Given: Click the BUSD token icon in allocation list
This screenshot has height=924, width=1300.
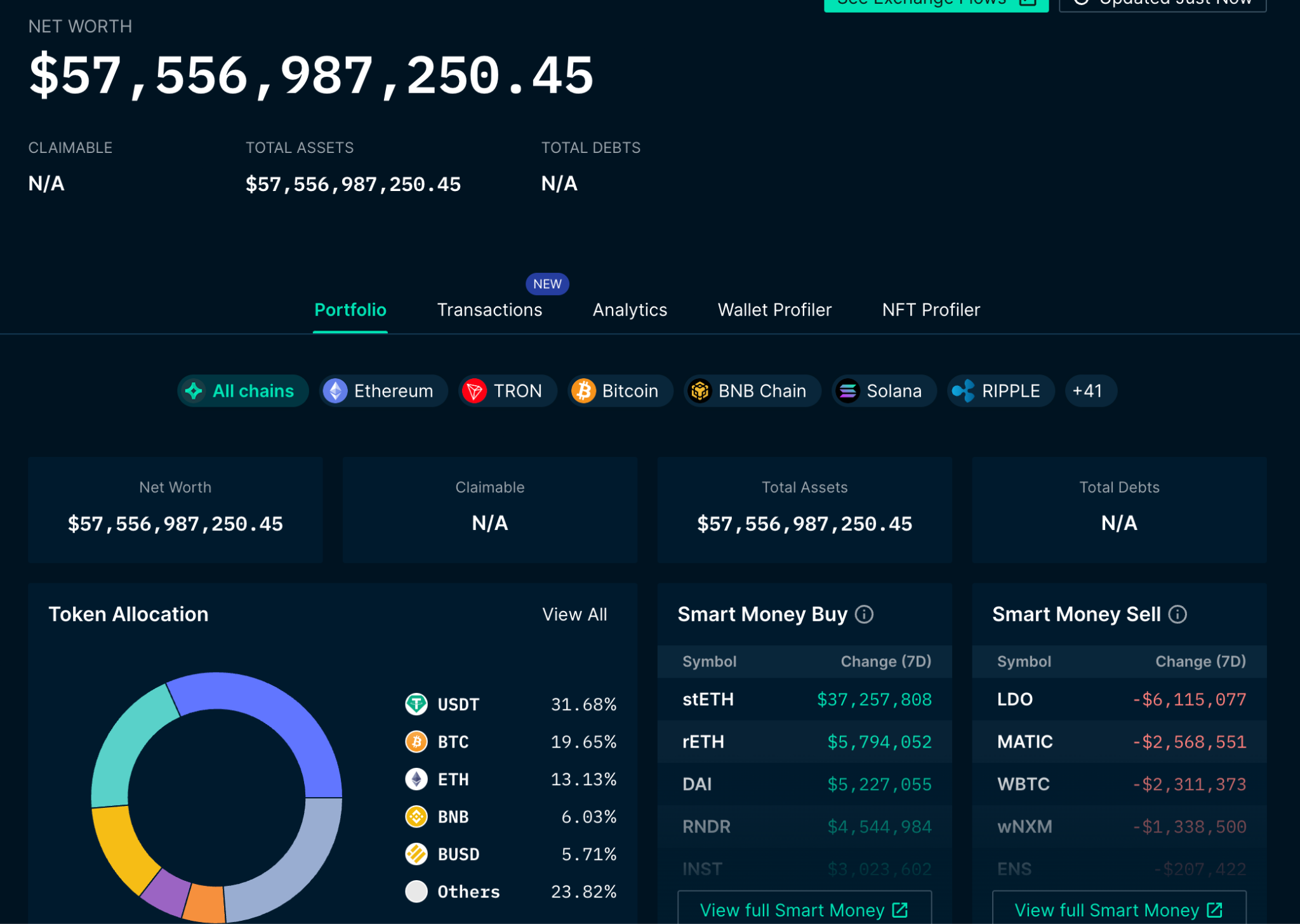Looking at the screenshot, I should click(x=416, y=854).
